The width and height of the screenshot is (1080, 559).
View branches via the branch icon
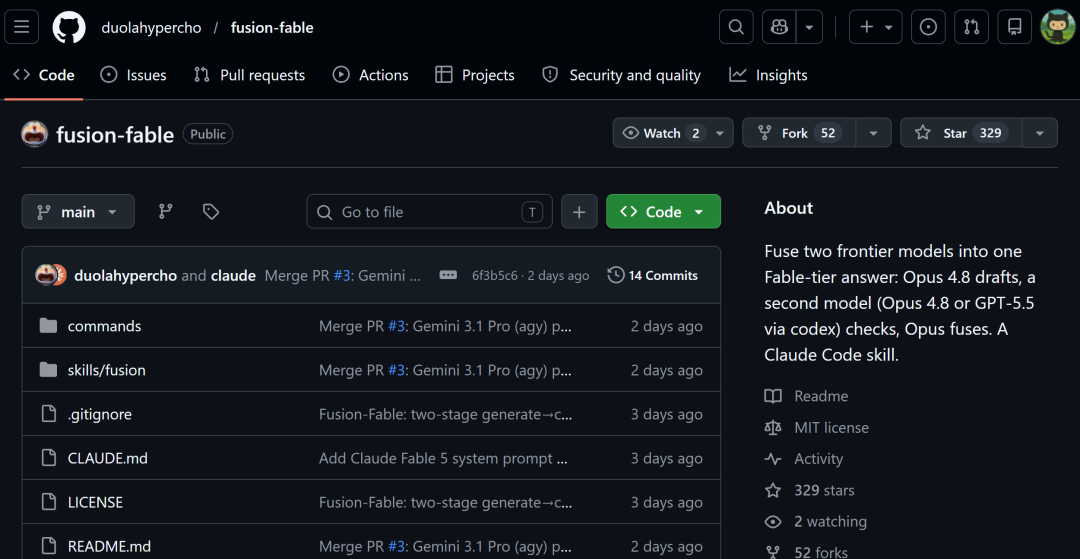(x=165, y=212)
